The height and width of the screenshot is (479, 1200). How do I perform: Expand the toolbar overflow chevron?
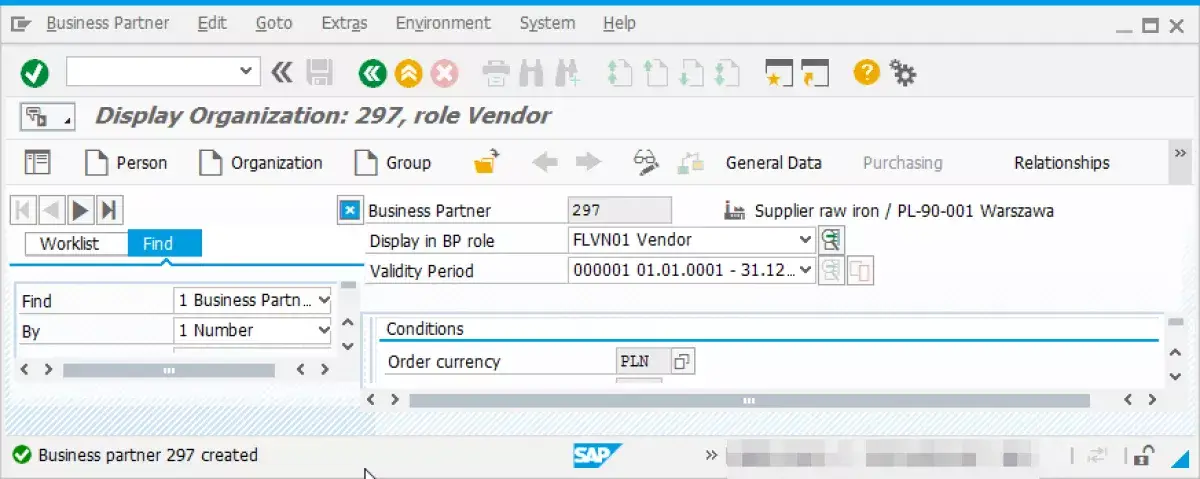1180,153
